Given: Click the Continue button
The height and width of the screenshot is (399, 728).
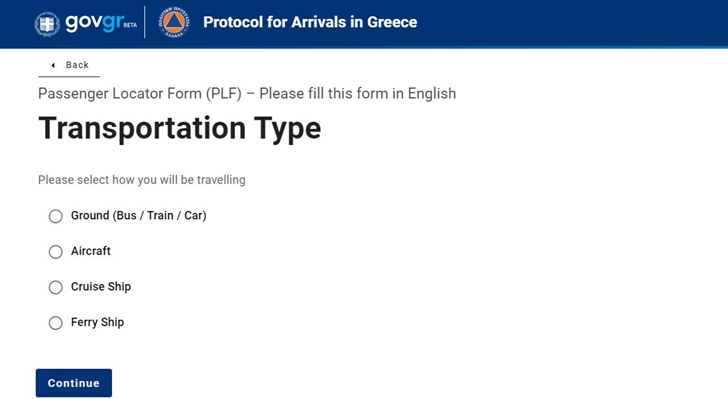Looking at the screenshot, I should [74, 383].
